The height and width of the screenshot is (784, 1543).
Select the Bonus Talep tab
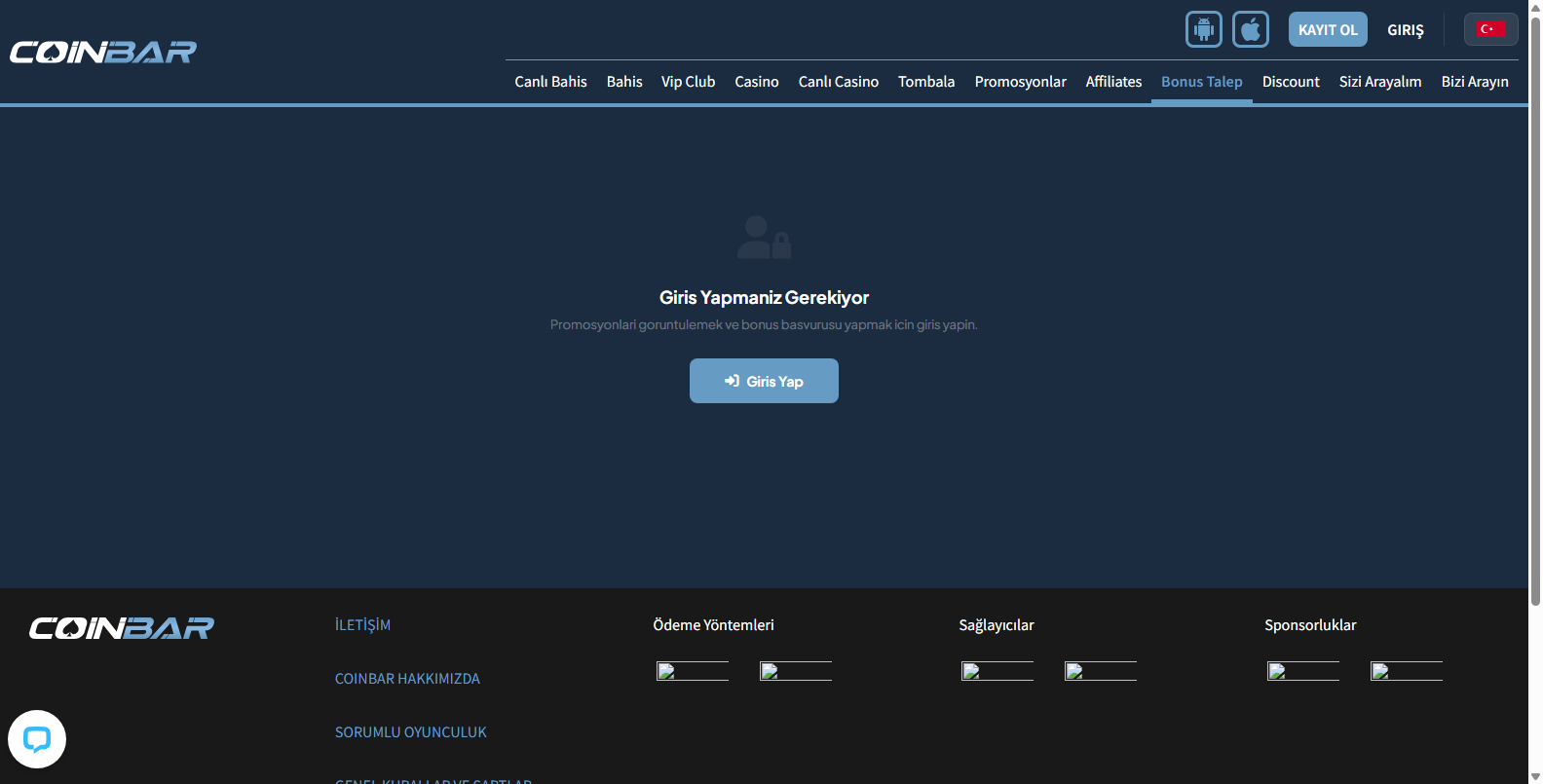[1202, 82]
